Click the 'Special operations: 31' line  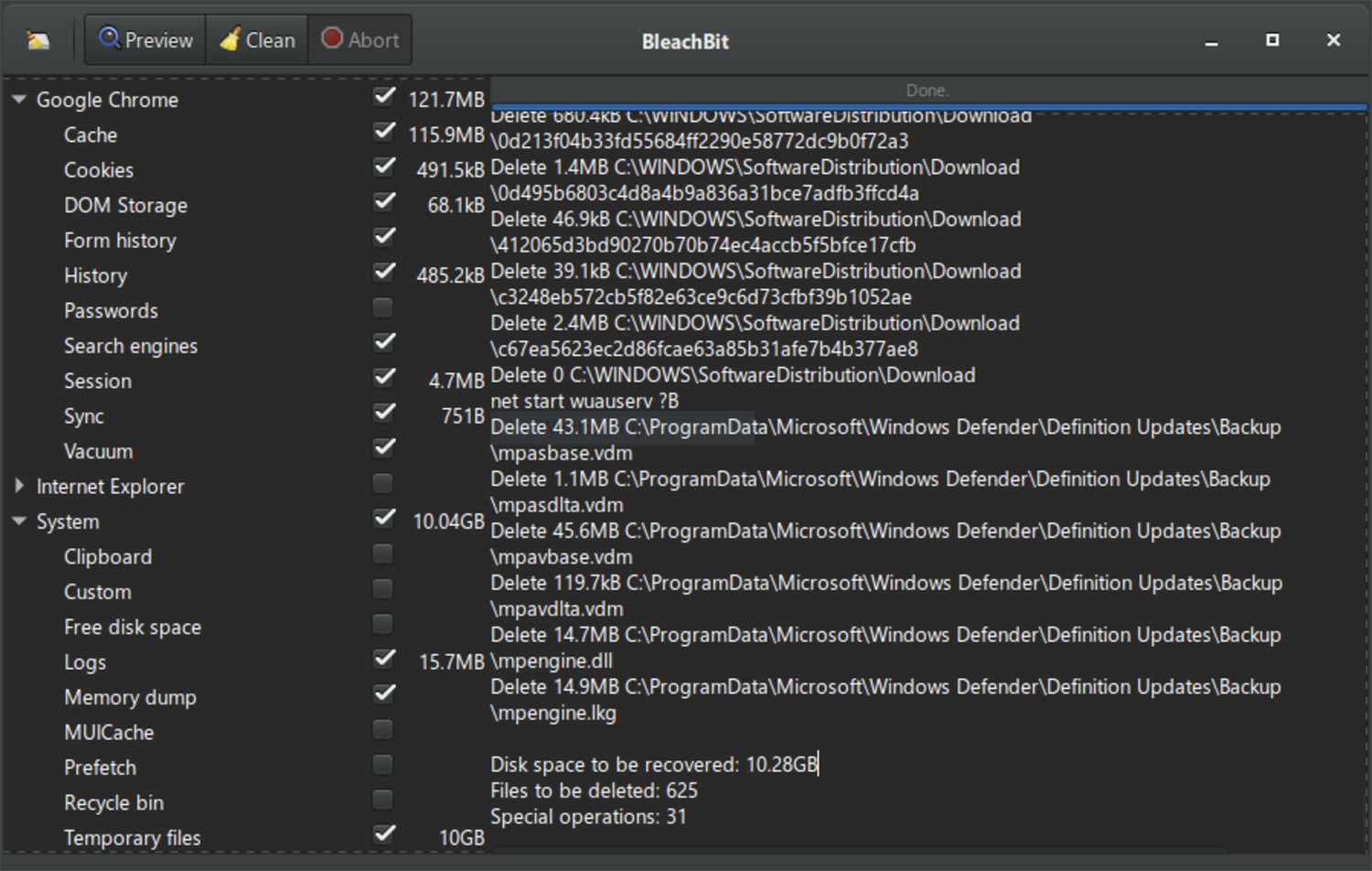click(x=588, y=817)
